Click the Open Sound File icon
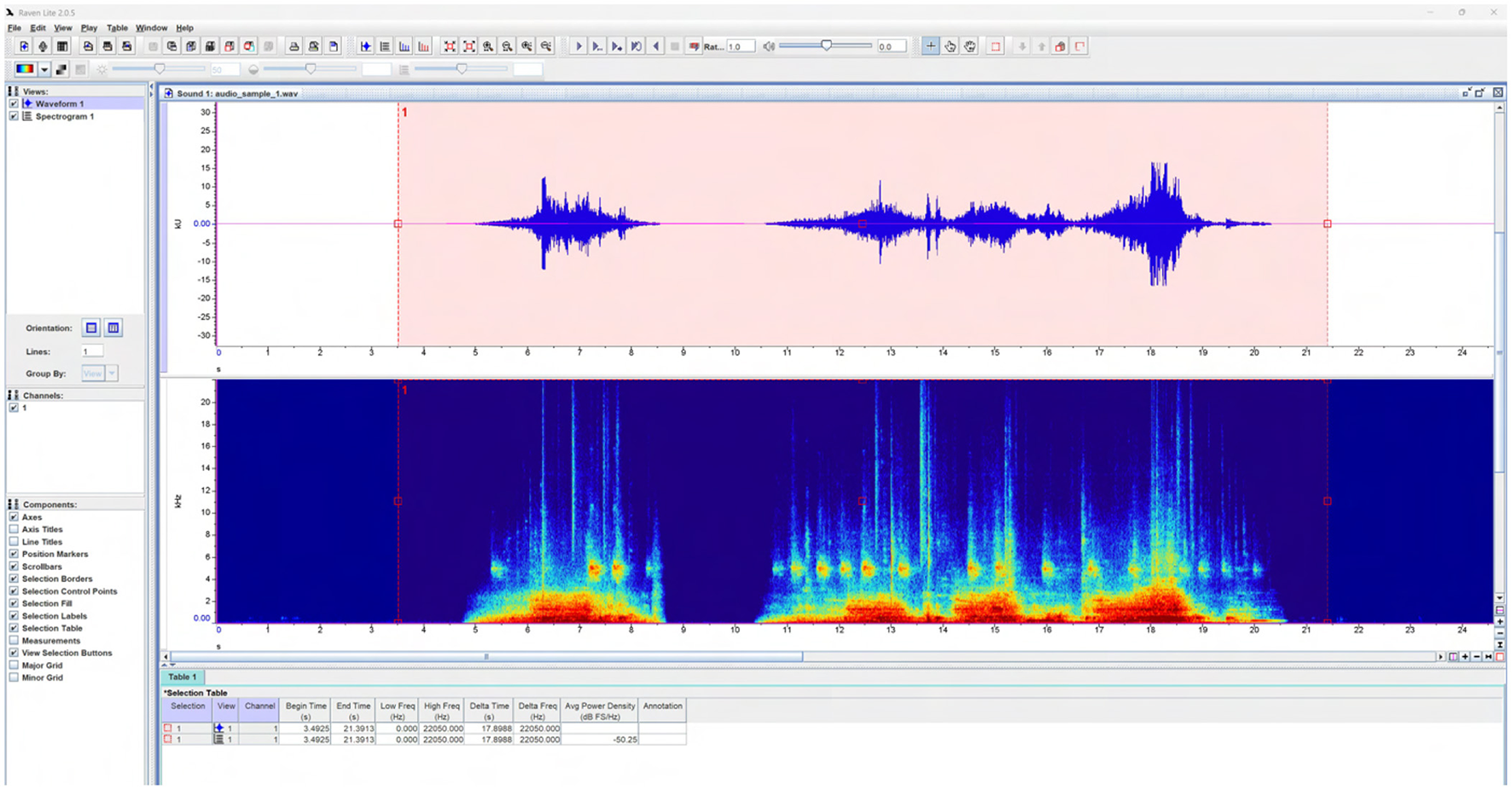Viewport: 1512px width, 790px height. tap(24, 46)
